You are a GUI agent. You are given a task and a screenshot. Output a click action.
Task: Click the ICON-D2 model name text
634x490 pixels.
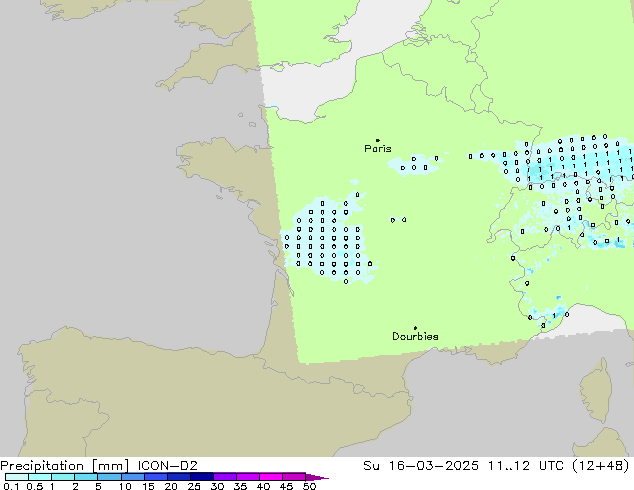[167, 466]
